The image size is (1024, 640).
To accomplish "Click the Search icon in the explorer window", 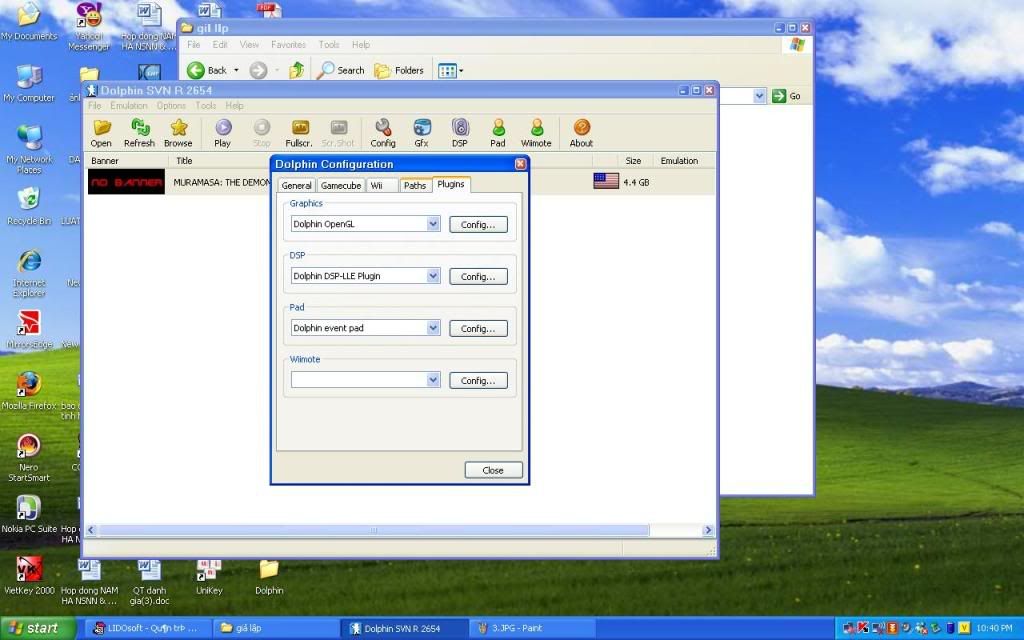I will tap(340, 70).
